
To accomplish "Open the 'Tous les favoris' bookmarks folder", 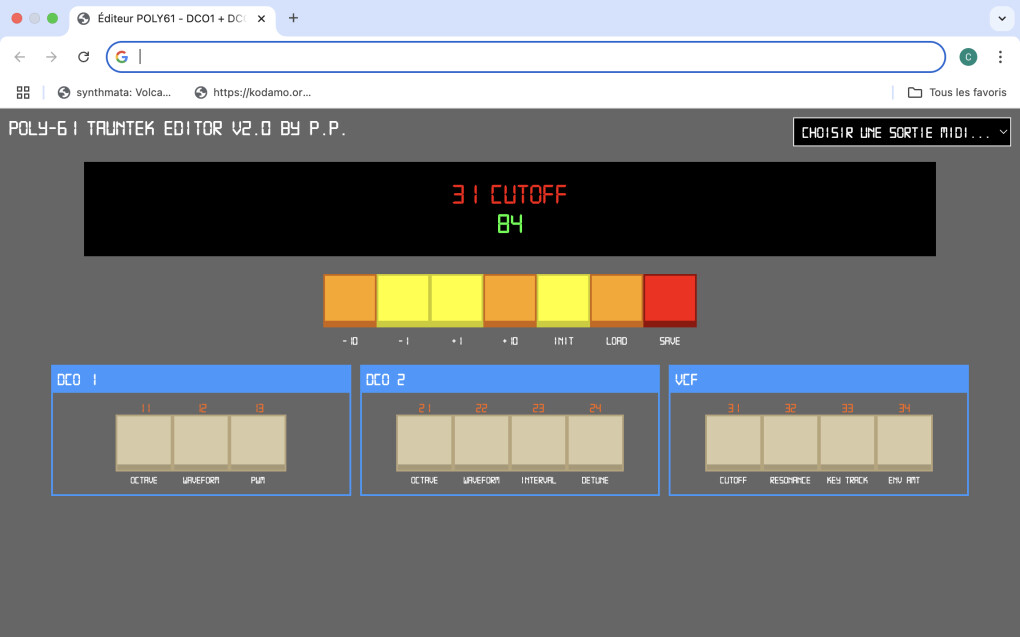I will [957, 92].
